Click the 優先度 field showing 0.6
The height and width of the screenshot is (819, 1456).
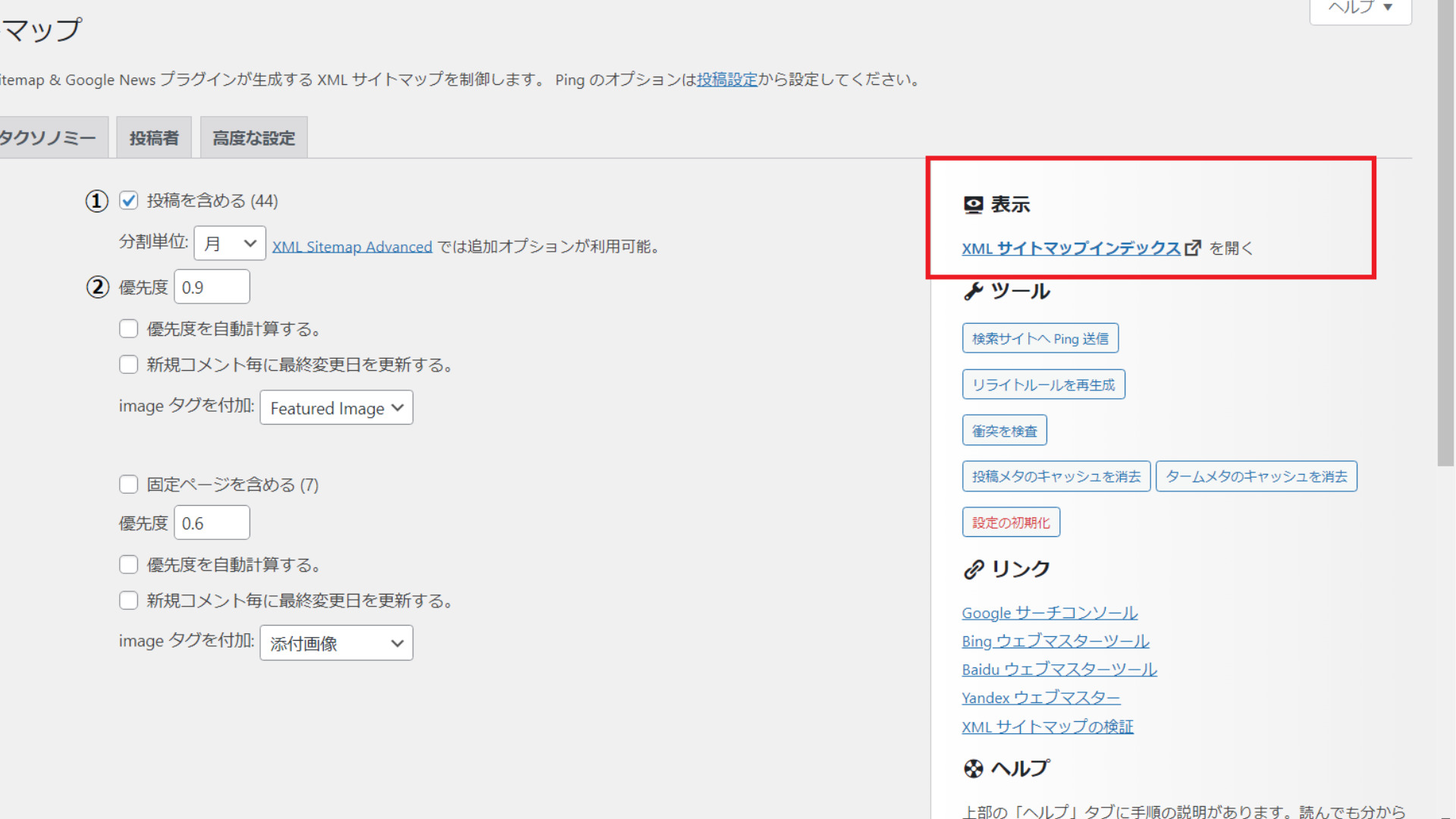[x=212, y=523]
